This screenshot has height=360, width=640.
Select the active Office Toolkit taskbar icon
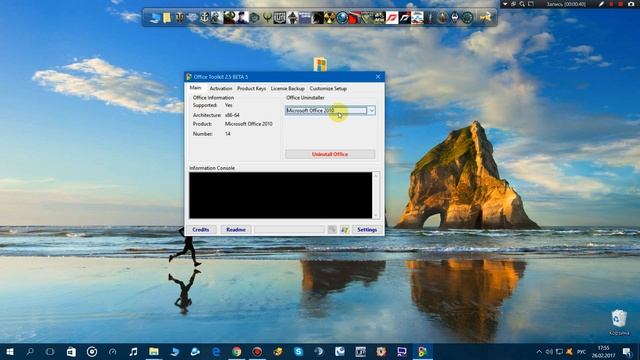(422, 351)
